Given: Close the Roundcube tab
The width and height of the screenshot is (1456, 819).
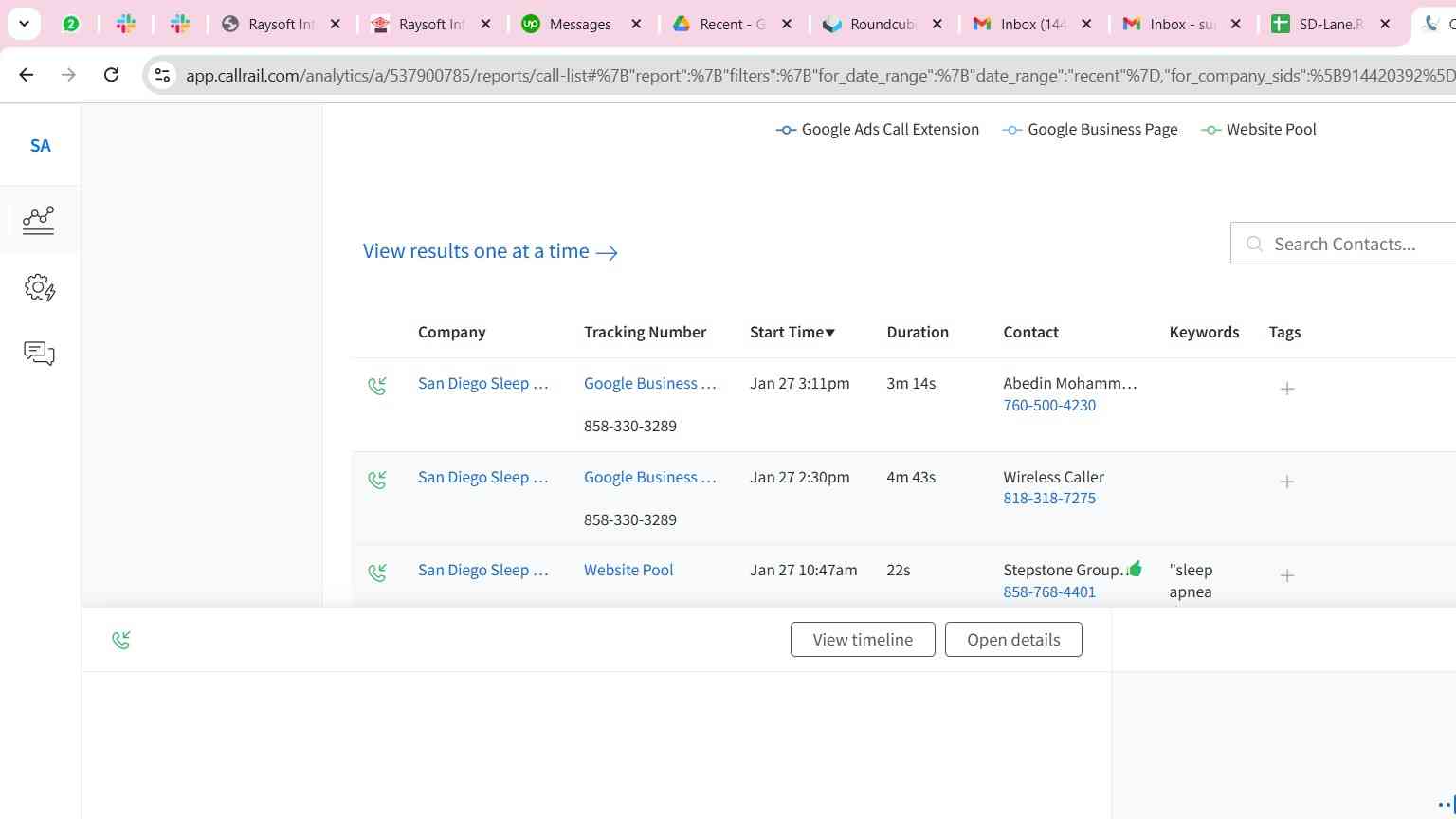Looking at the screenshot, I should pyautogui.click(x=937, y=25).
